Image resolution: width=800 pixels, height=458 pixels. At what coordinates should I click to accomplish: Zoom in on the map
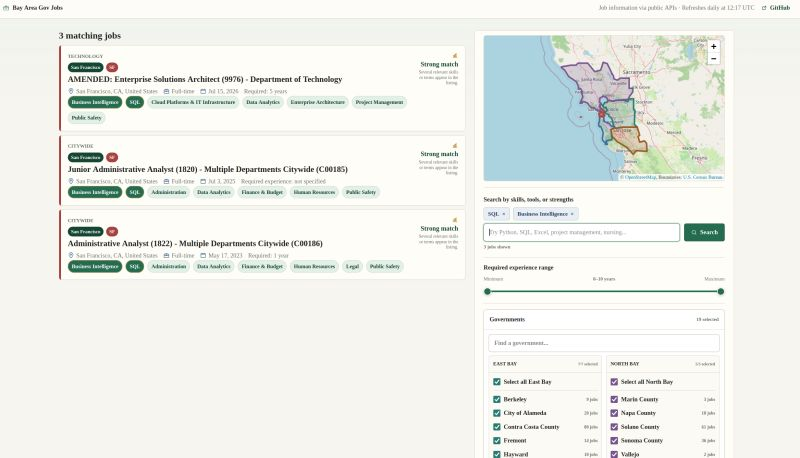(x=713, y=46)
